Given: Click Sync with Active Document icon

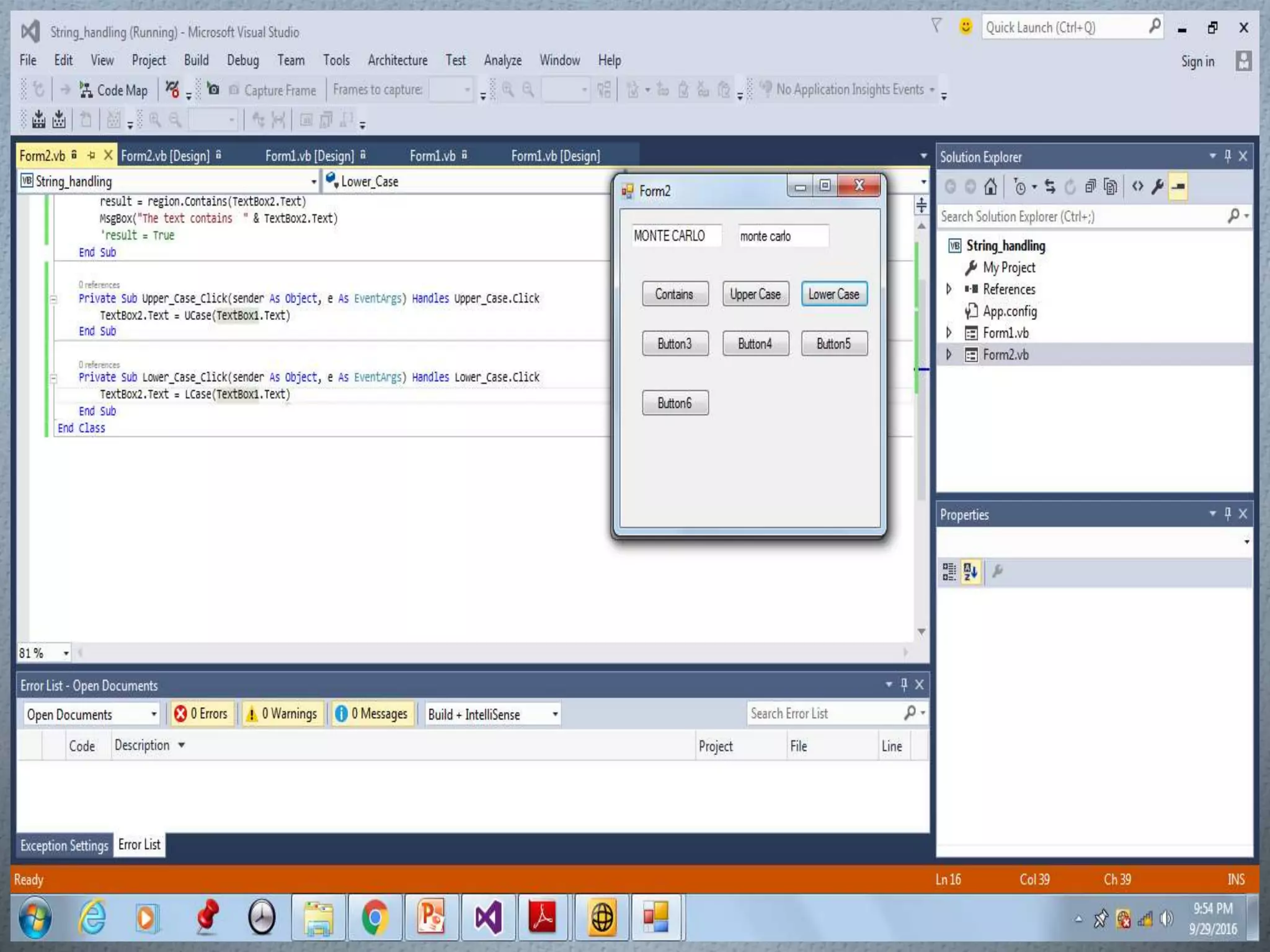Looking at the screenshot, I should [1049, 187].
